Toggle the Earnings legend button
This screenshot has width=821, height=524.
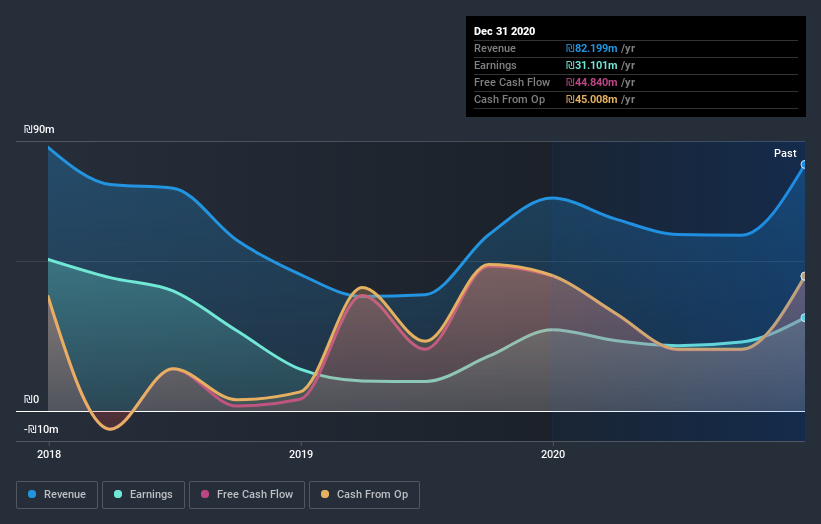[143, 495]
